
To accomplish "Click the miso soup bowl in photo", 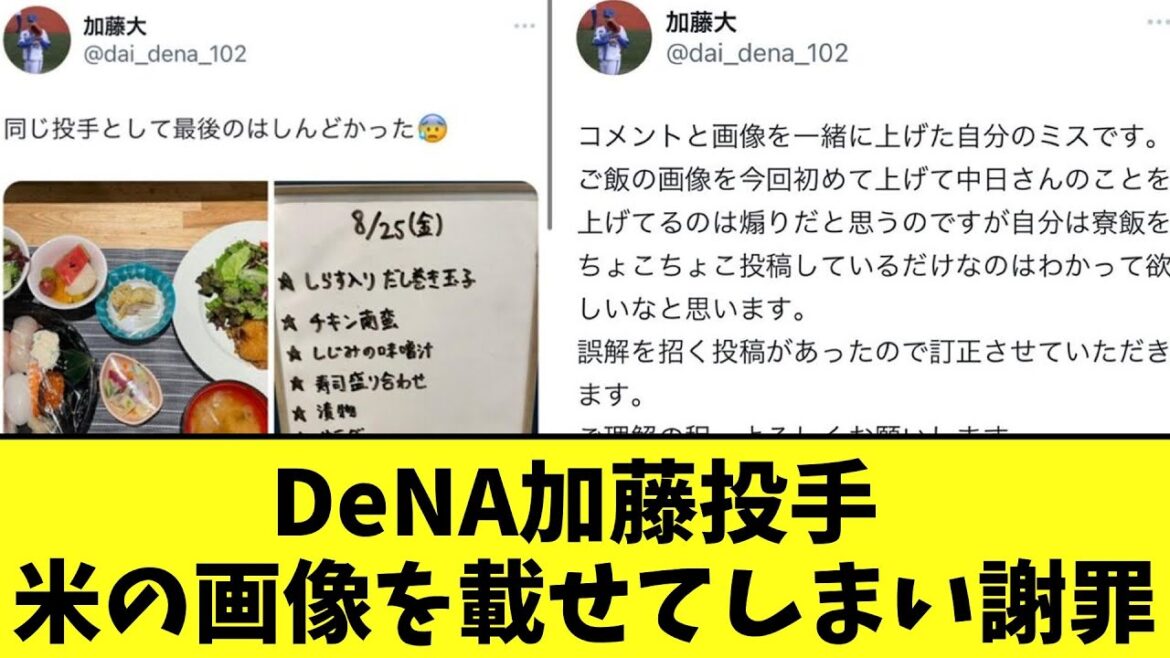I will [225, 408].
